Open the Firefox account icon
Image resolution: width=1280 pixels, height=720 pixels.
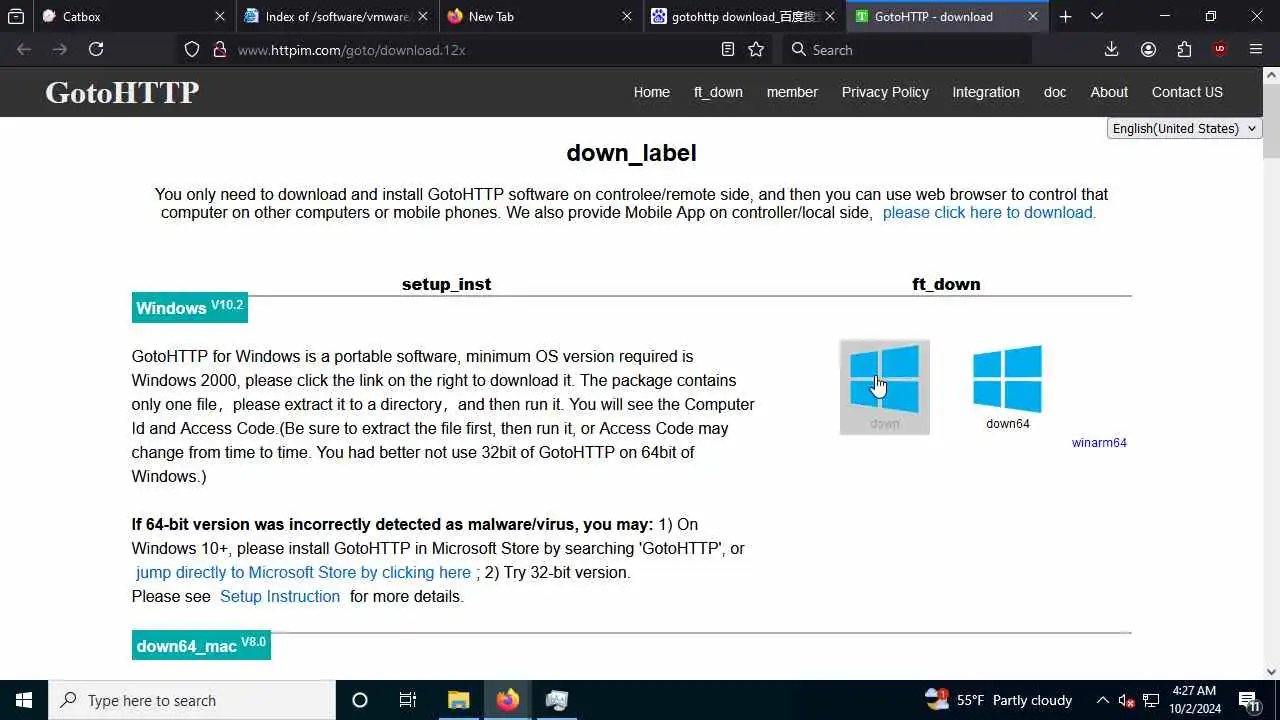[x=1148, y=49]
